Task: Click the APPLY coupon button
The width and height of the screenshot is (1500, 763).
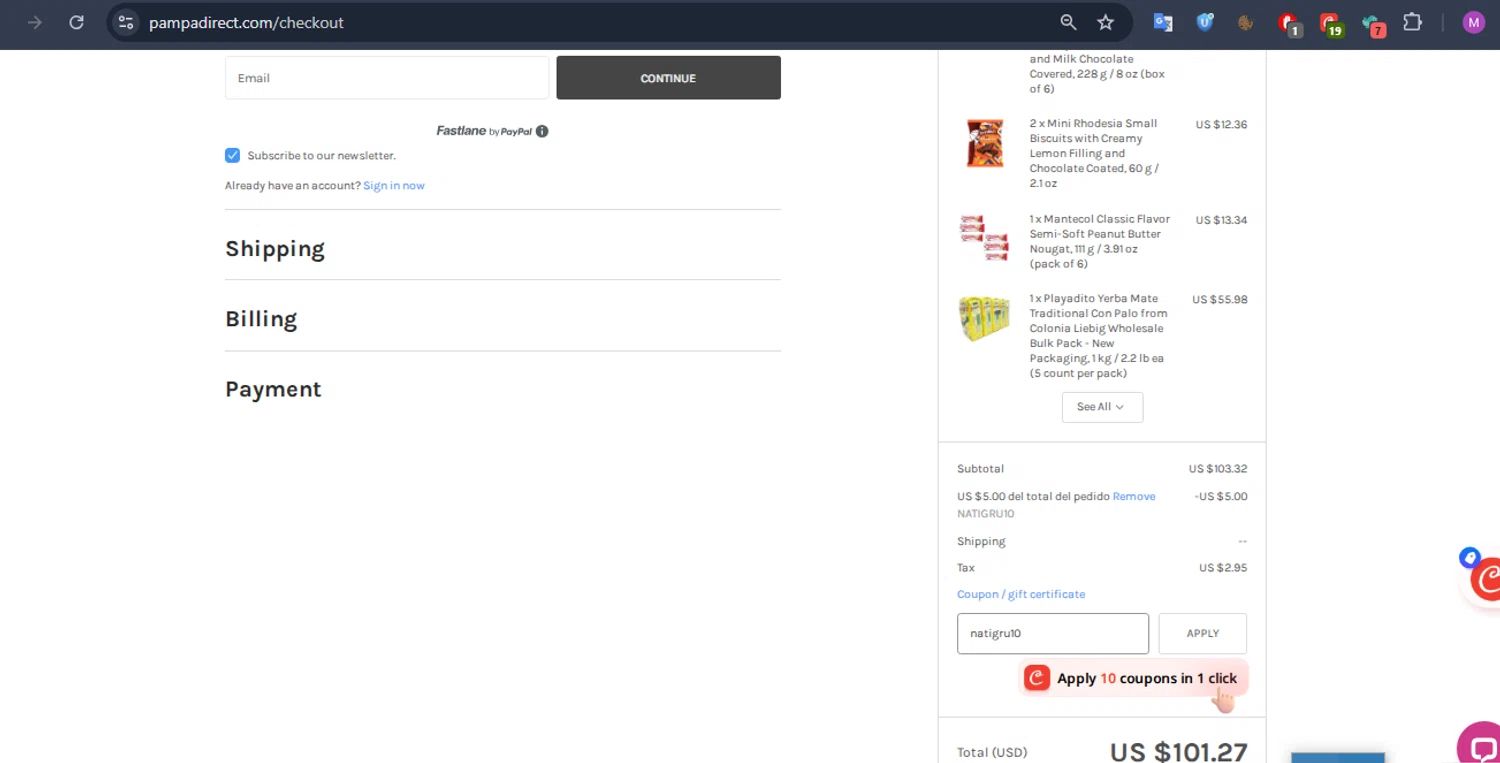Action: click(1202, 633)
